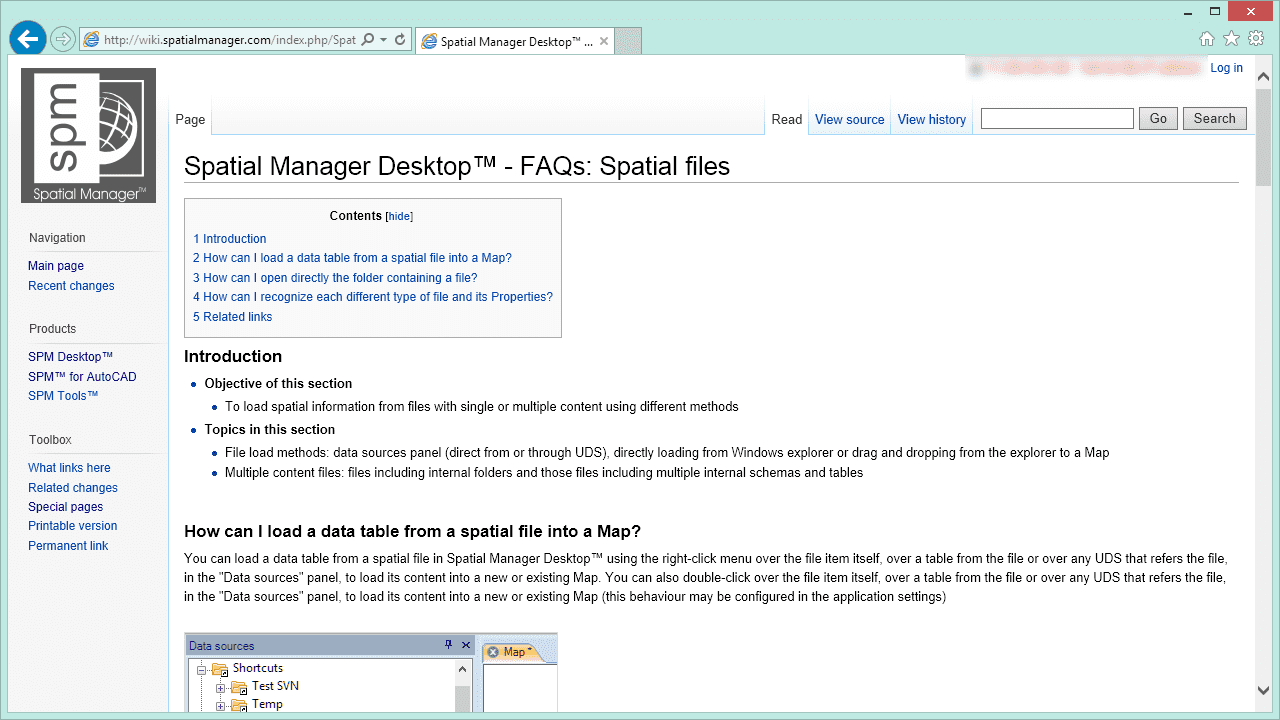This screenshot has width=1280, height=720.
Task: Click the 'Objective of this section' text
Action: pos(278,384)
